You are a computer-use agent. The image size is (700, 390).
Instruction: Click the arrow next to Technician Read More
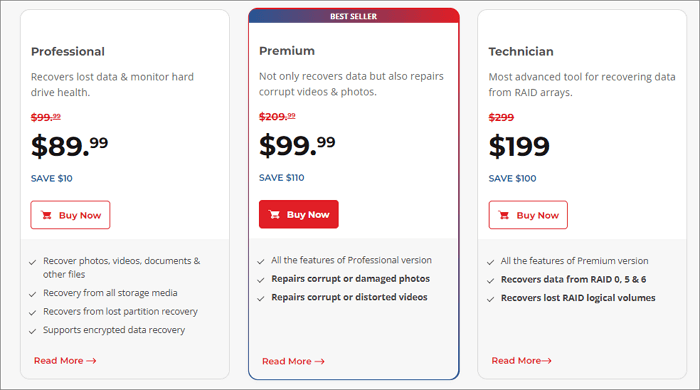546,361
